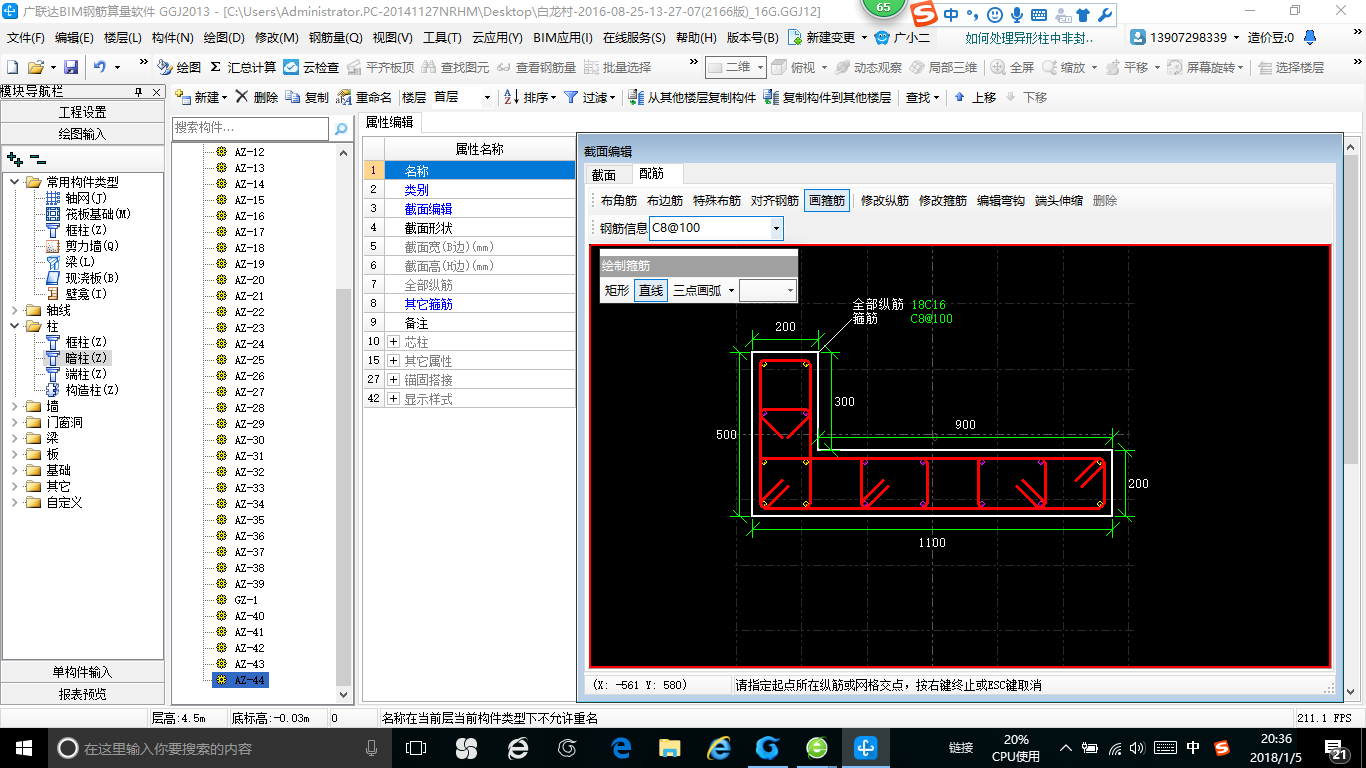Viewport: 1366px width, 768px height.
Task: Click the 搜索构件 search field
Action: point(250,128)
